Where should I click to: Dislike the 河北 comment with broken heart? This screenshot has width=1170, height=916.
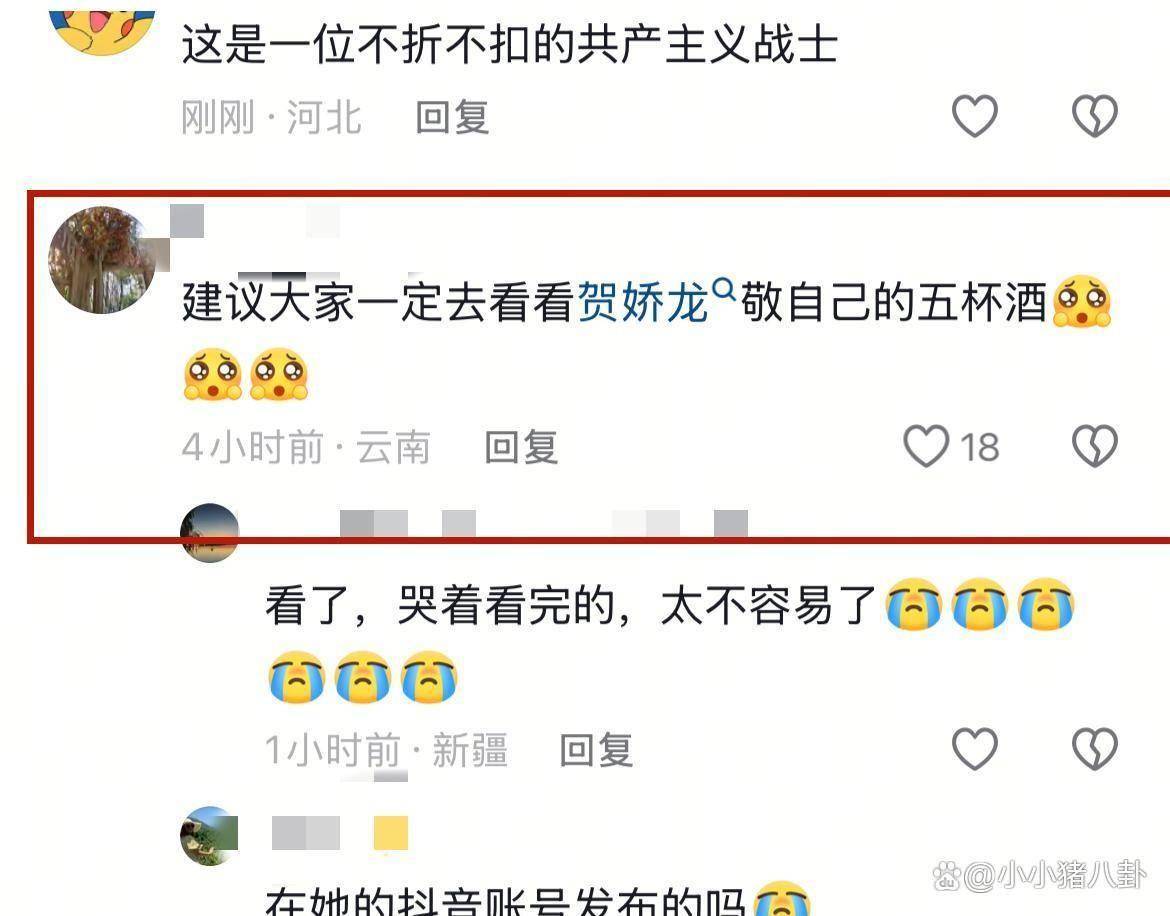[1095, 116]
